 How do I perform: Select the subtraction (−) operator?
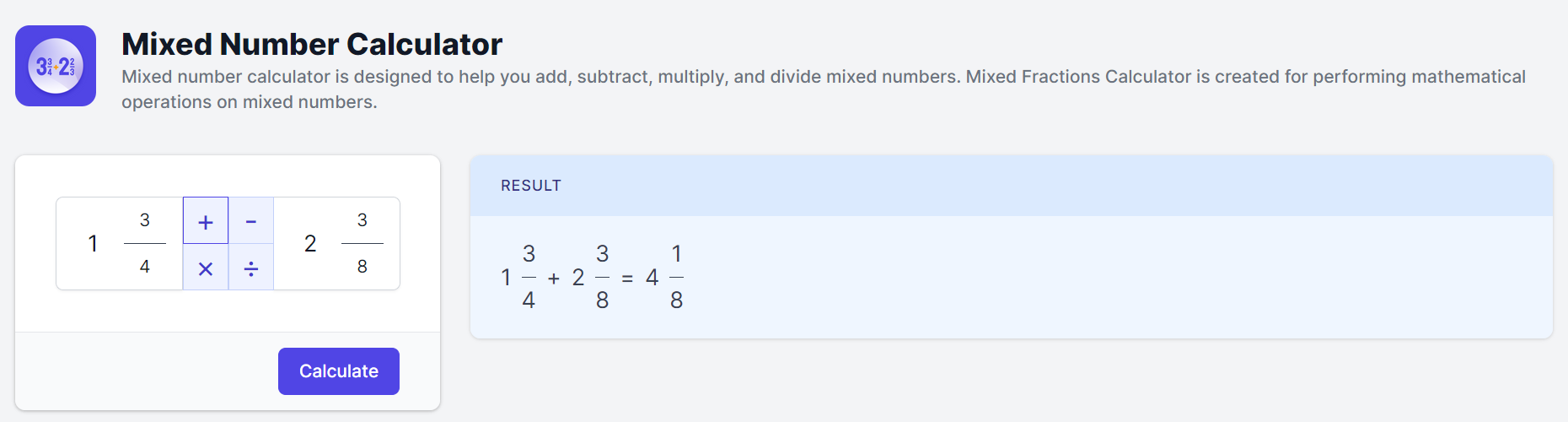point(251,221)
